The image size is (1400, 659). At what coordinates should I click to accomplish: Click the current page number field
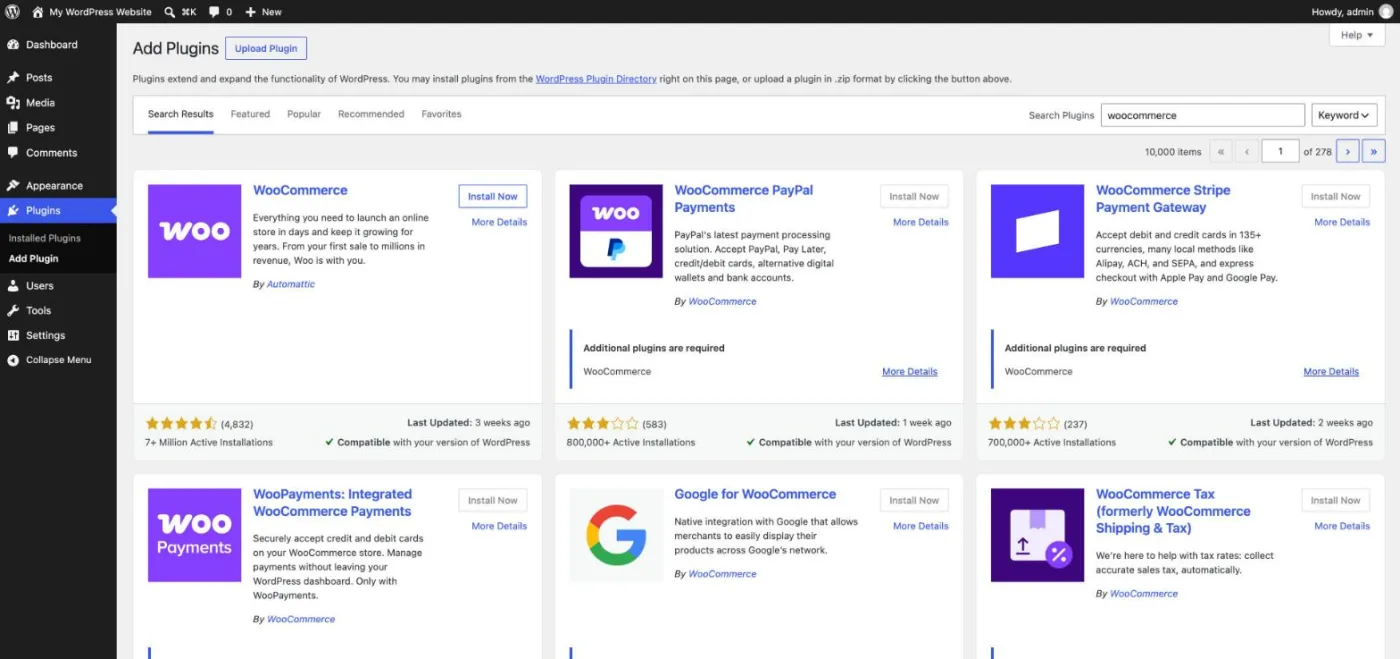click(x=1280, y=151)
